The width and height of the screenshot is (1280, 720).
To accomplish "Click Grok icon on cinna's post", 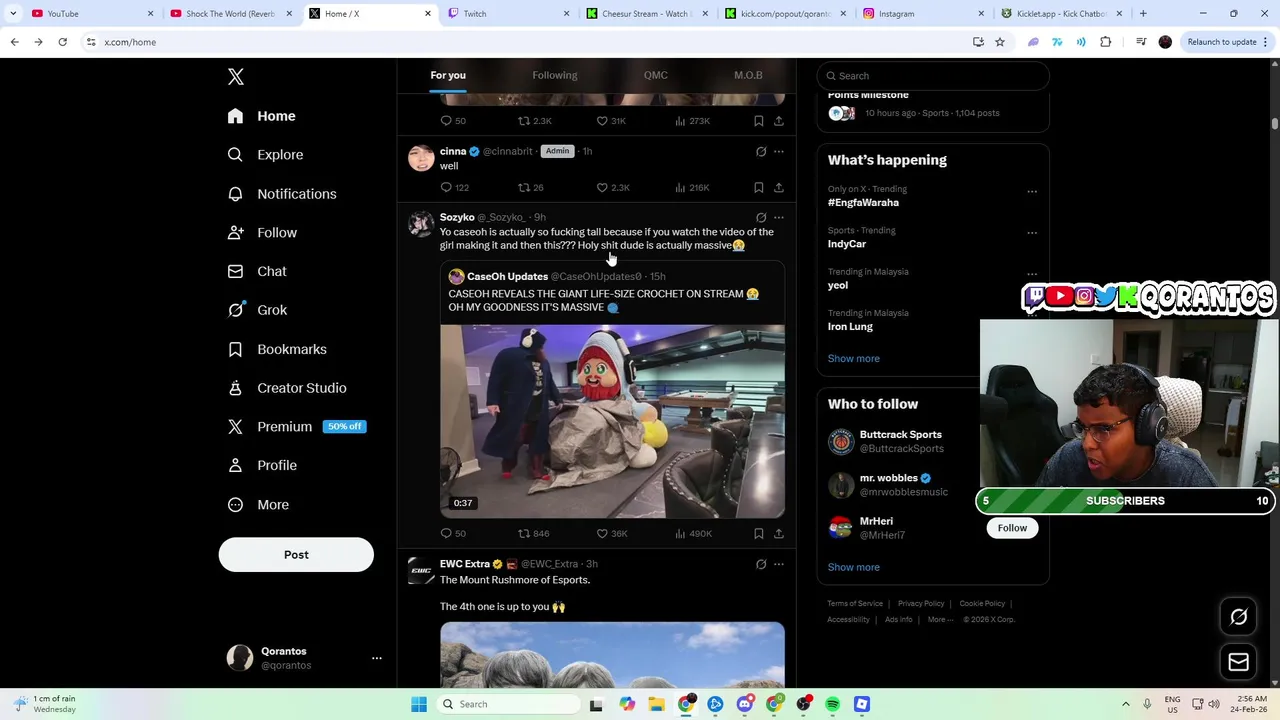I will click(761, 152).
